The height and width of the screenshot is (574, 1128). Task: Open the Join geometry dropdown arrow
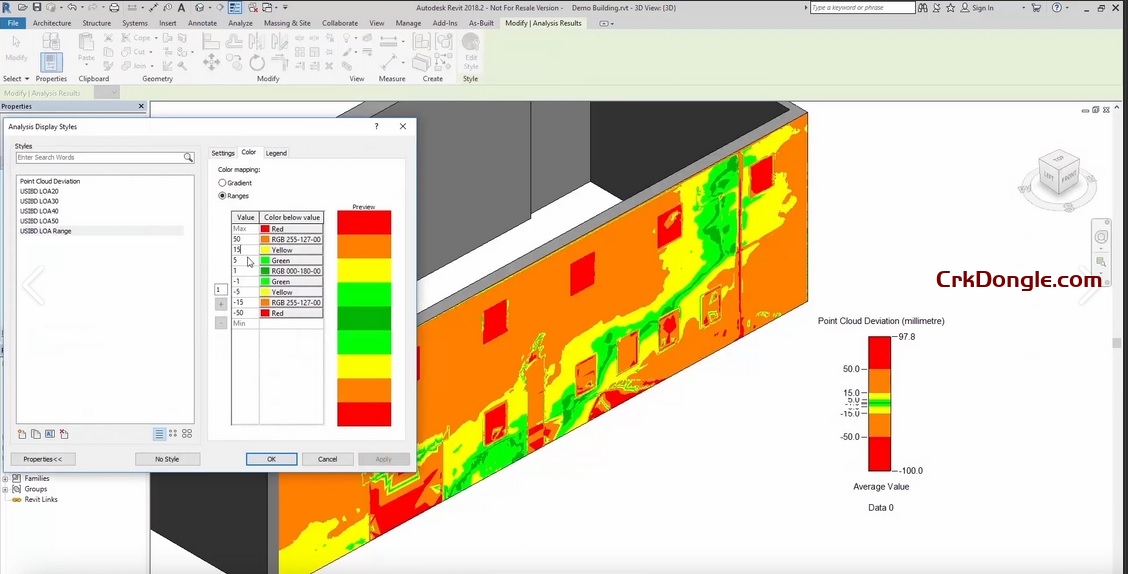(x=153, y=66)
